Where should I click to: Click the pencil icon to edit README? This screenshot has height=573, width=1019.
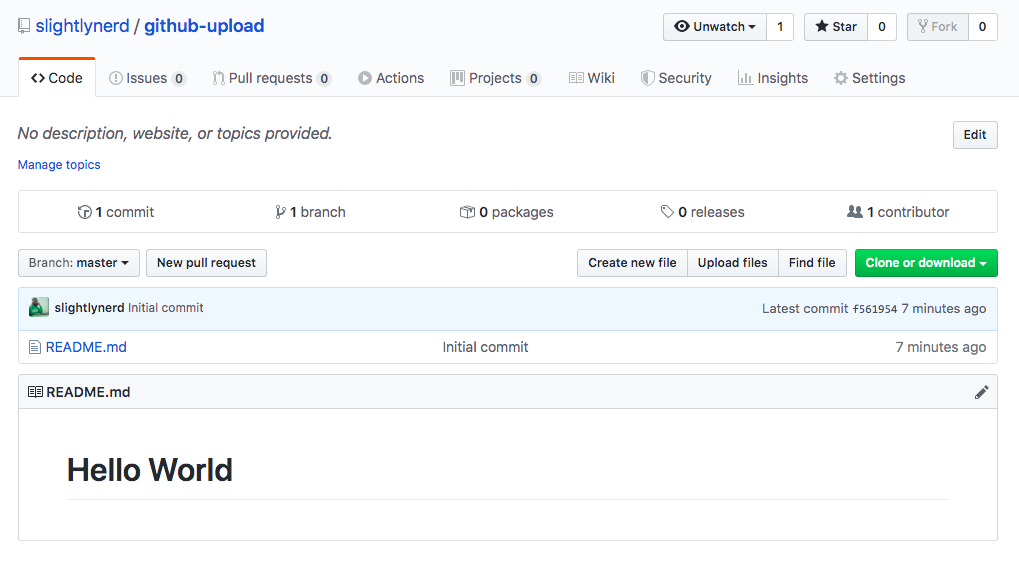click(981, 392)
